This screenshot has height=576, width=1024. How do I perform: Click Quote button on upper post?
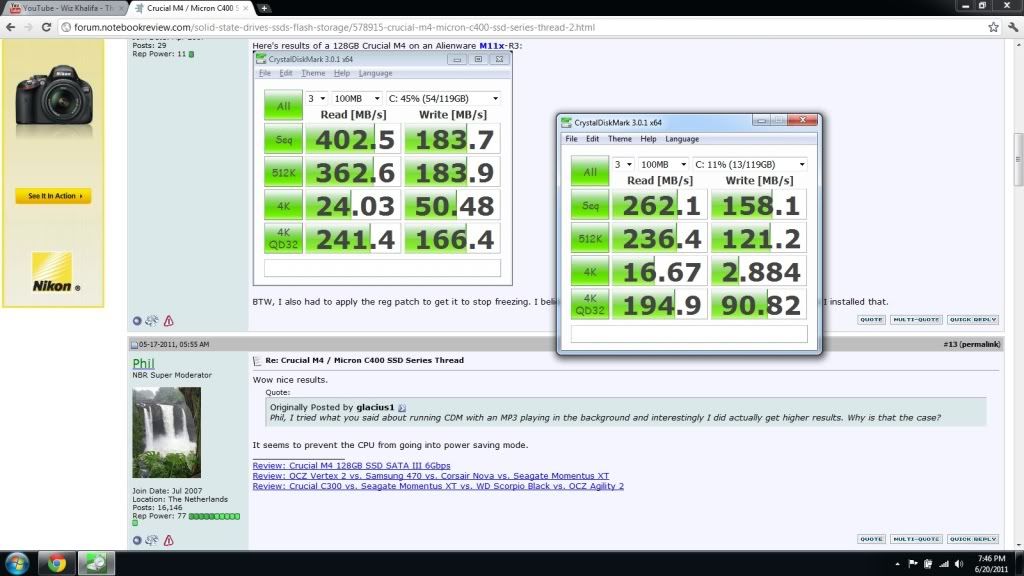871,320
